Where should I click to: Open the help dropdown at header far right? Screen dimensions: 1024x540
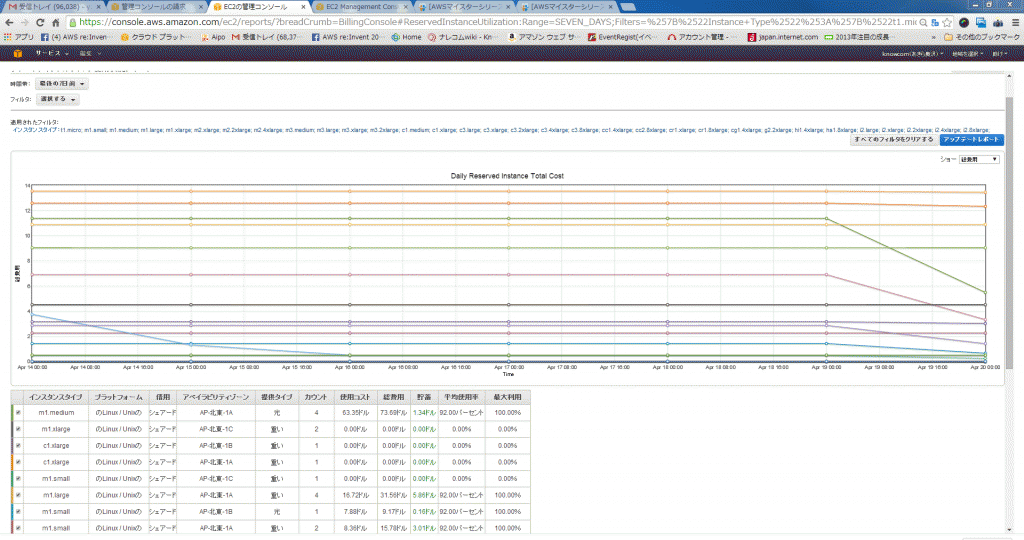[x=999, y=54]
